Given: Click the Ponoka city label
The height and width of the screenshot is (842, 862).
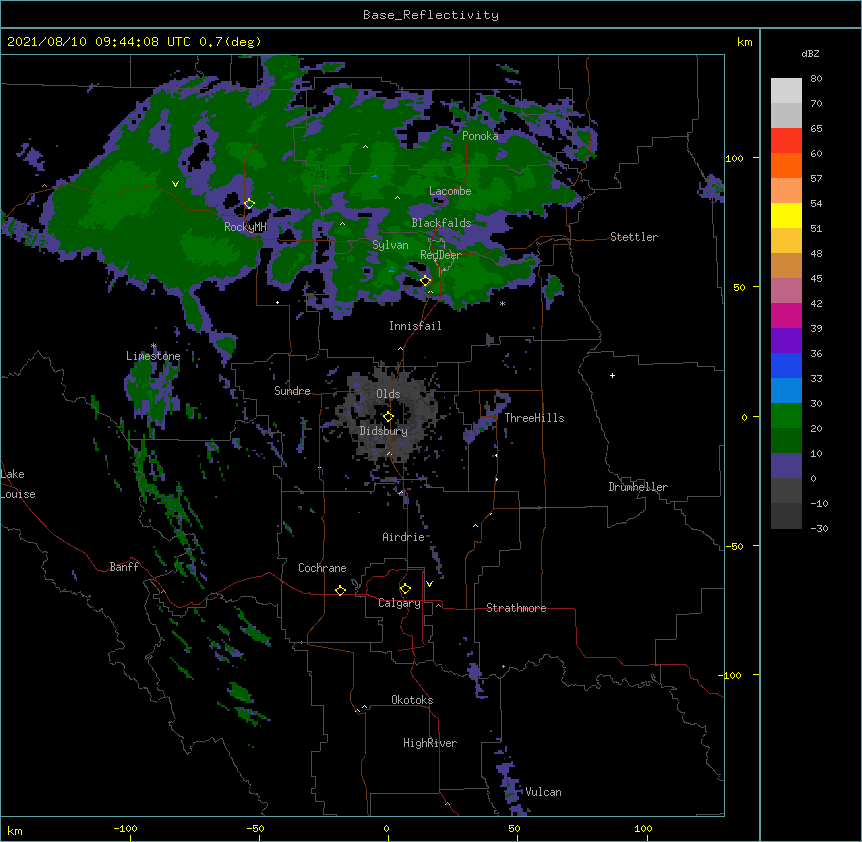Looking at the screenshot, I should click(x=480, y=136).
